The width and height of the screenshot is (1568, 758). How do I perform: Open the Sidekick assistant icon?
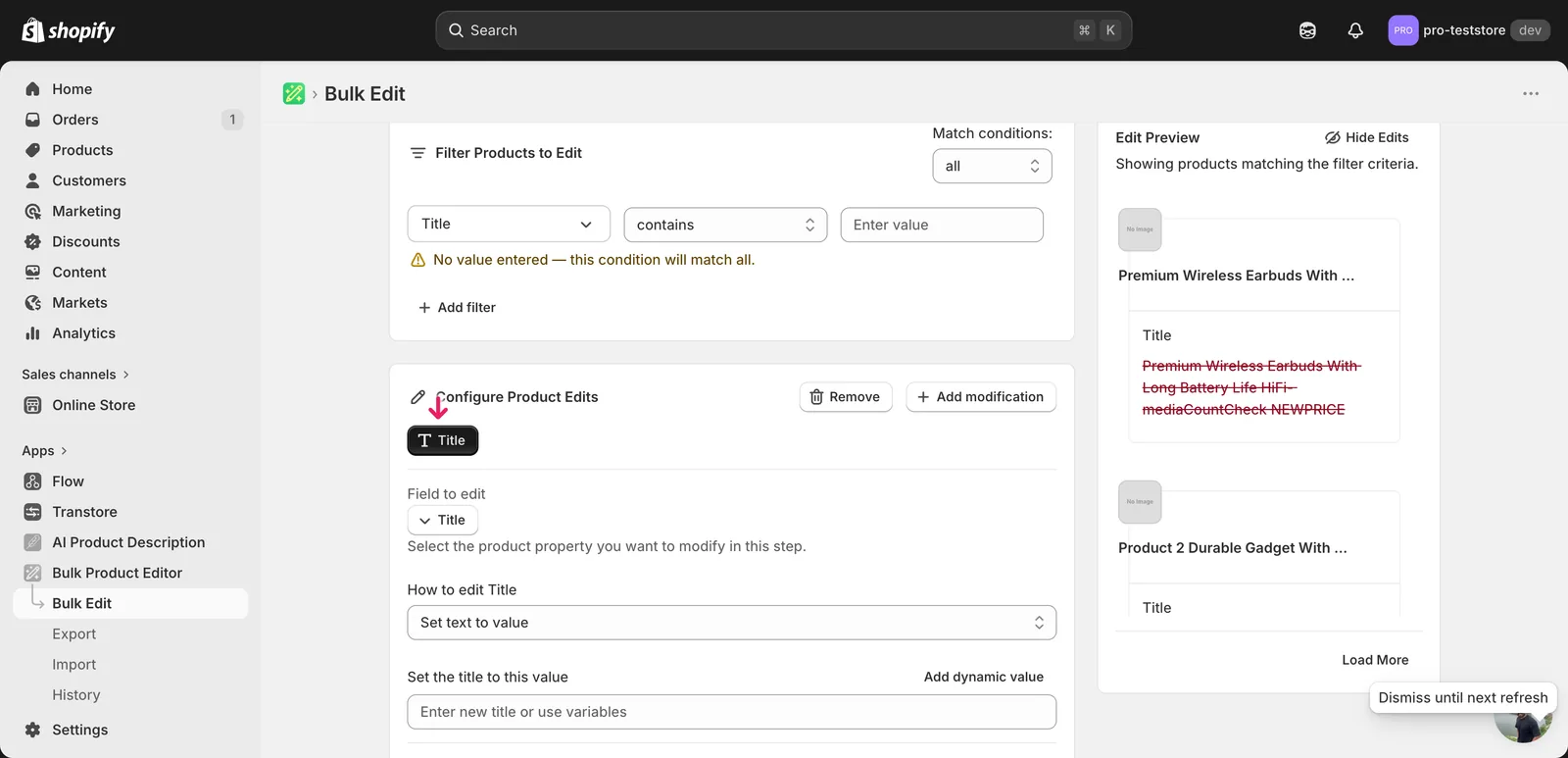[1307, 30]
